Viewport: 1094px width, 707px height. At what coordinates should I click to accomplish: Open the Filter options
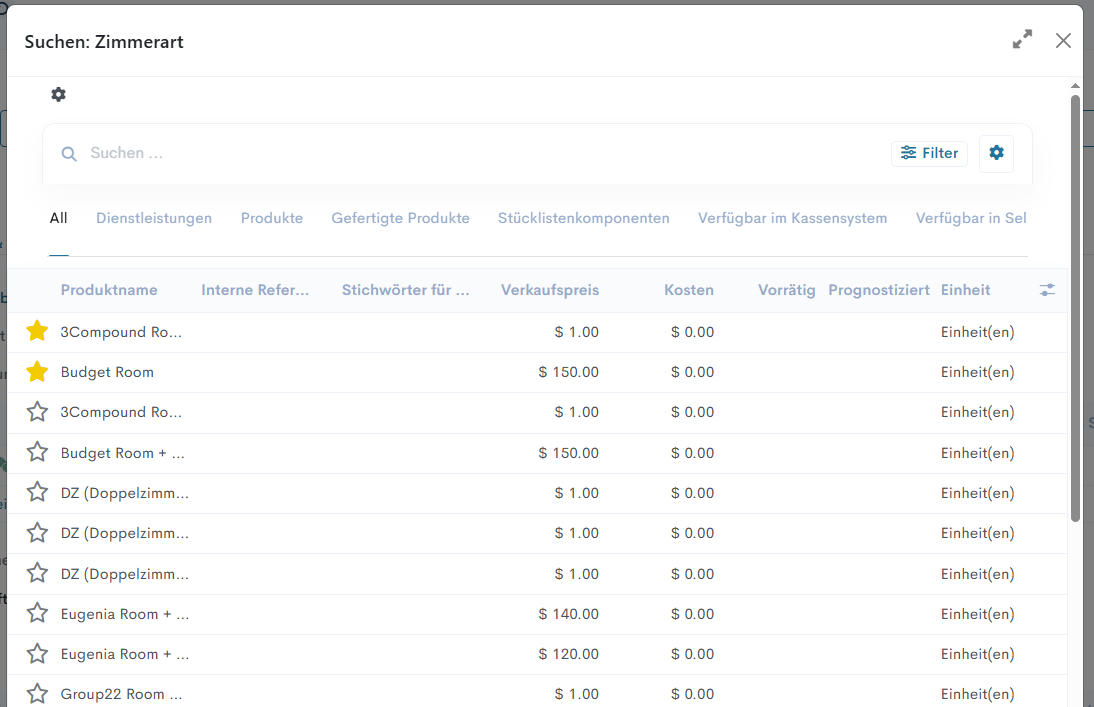click(929, 153)
